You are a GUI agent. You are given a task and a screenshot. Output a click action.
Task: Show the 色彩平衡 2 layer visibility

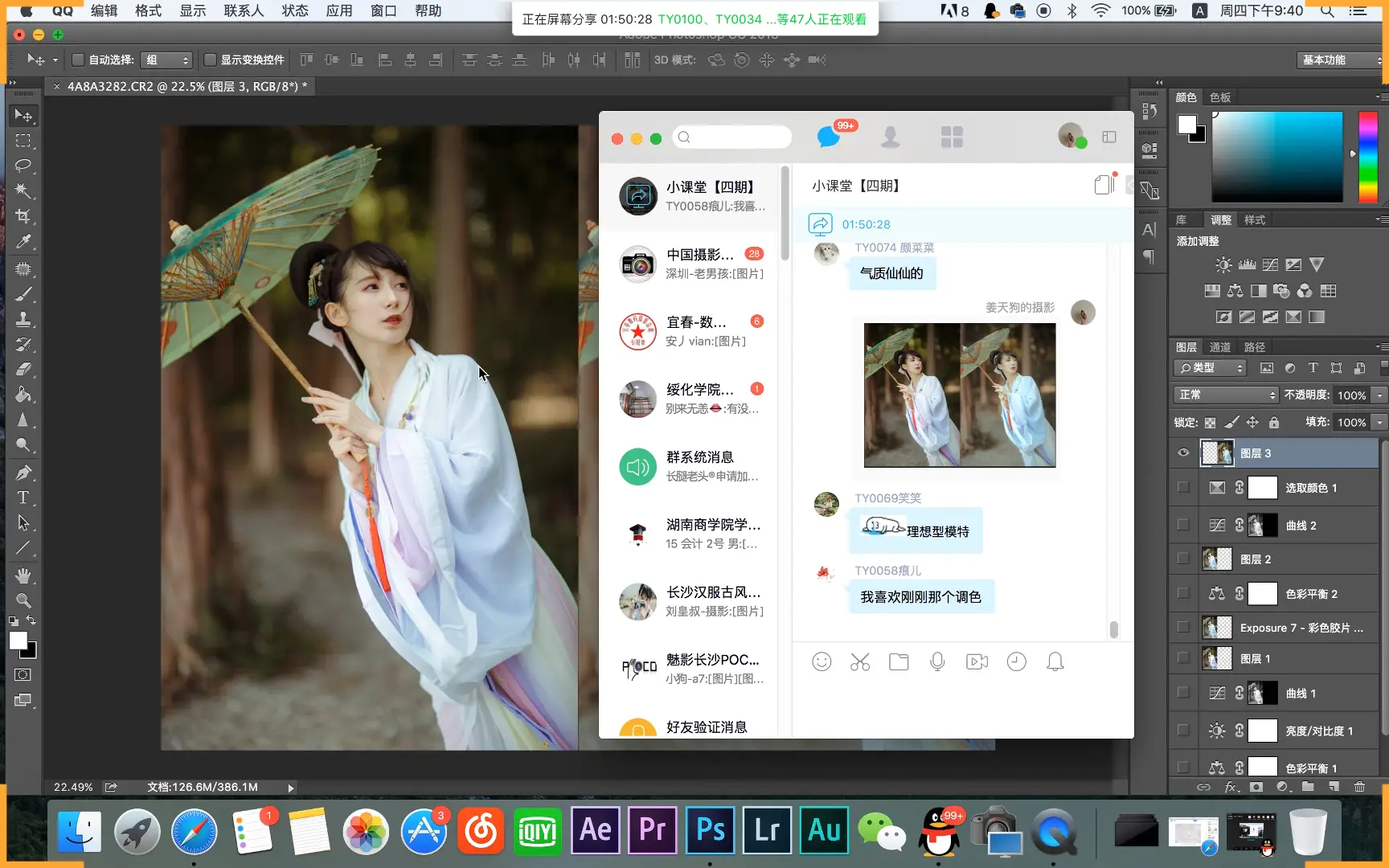[x=1183, y=593]
